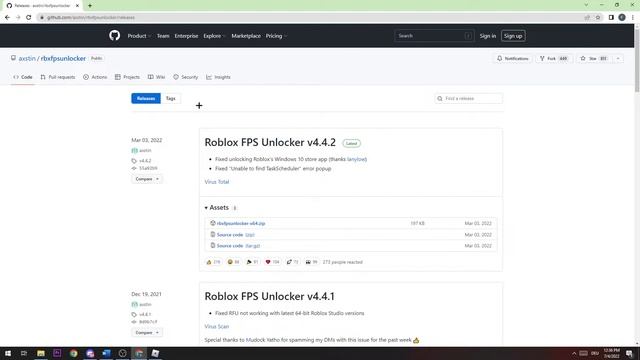This screenshot has height=360, width=640.
Task: Open the Chrome three-dot menu
Action: coord(633,18)
